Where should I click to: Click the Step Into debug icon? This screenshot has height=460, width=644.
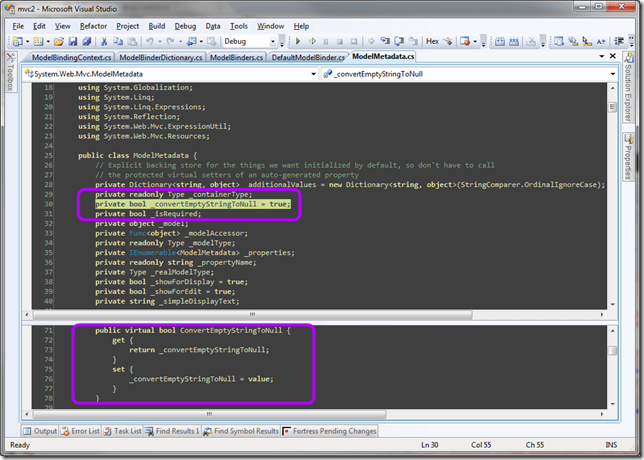[385, 41]
